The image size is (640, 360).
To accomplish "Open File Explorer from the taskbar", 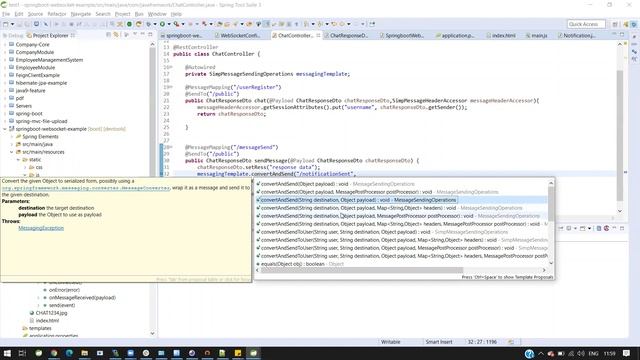I will pyautogui.click(x=84, y=353).
